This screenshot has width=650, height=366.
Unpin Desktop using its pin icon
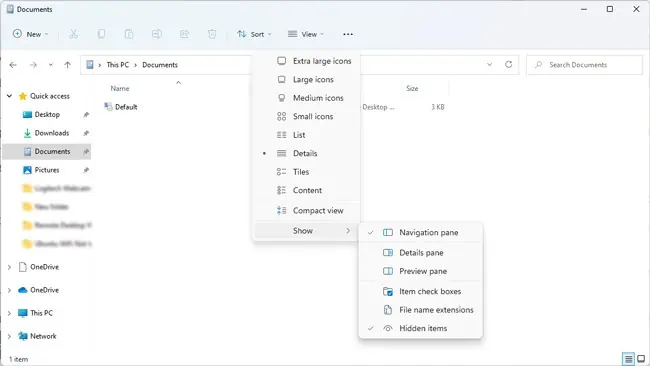(x=86, y=115)
